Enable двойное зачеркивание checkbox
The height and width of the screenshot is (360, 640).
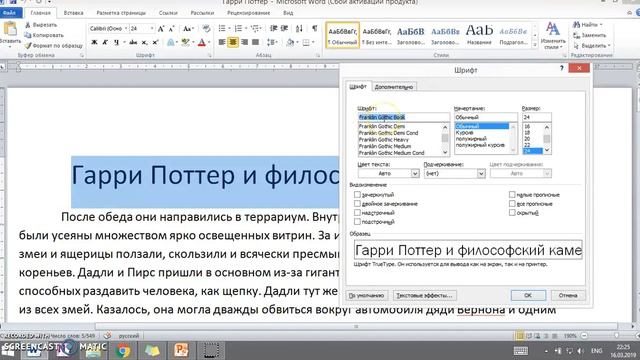click(357, 204)
